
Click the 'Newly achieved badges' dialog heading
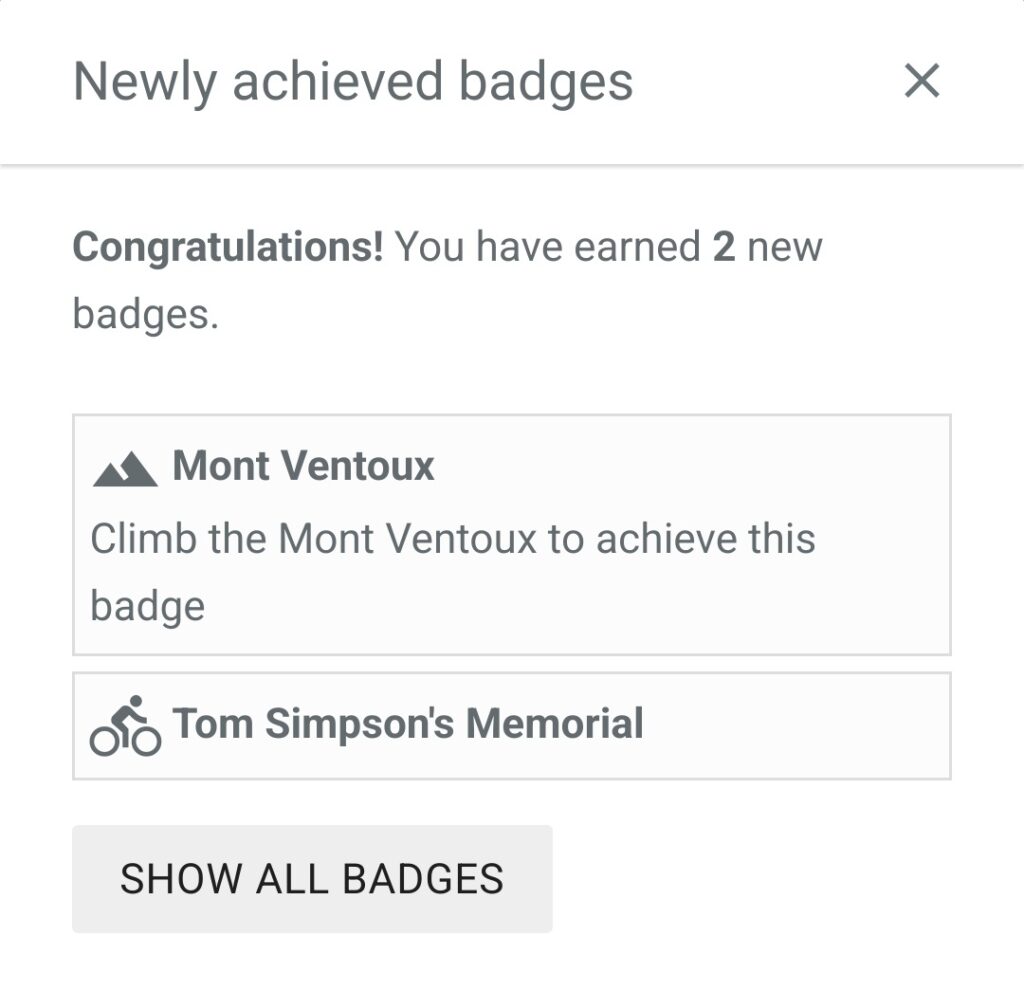click(353, 82)
